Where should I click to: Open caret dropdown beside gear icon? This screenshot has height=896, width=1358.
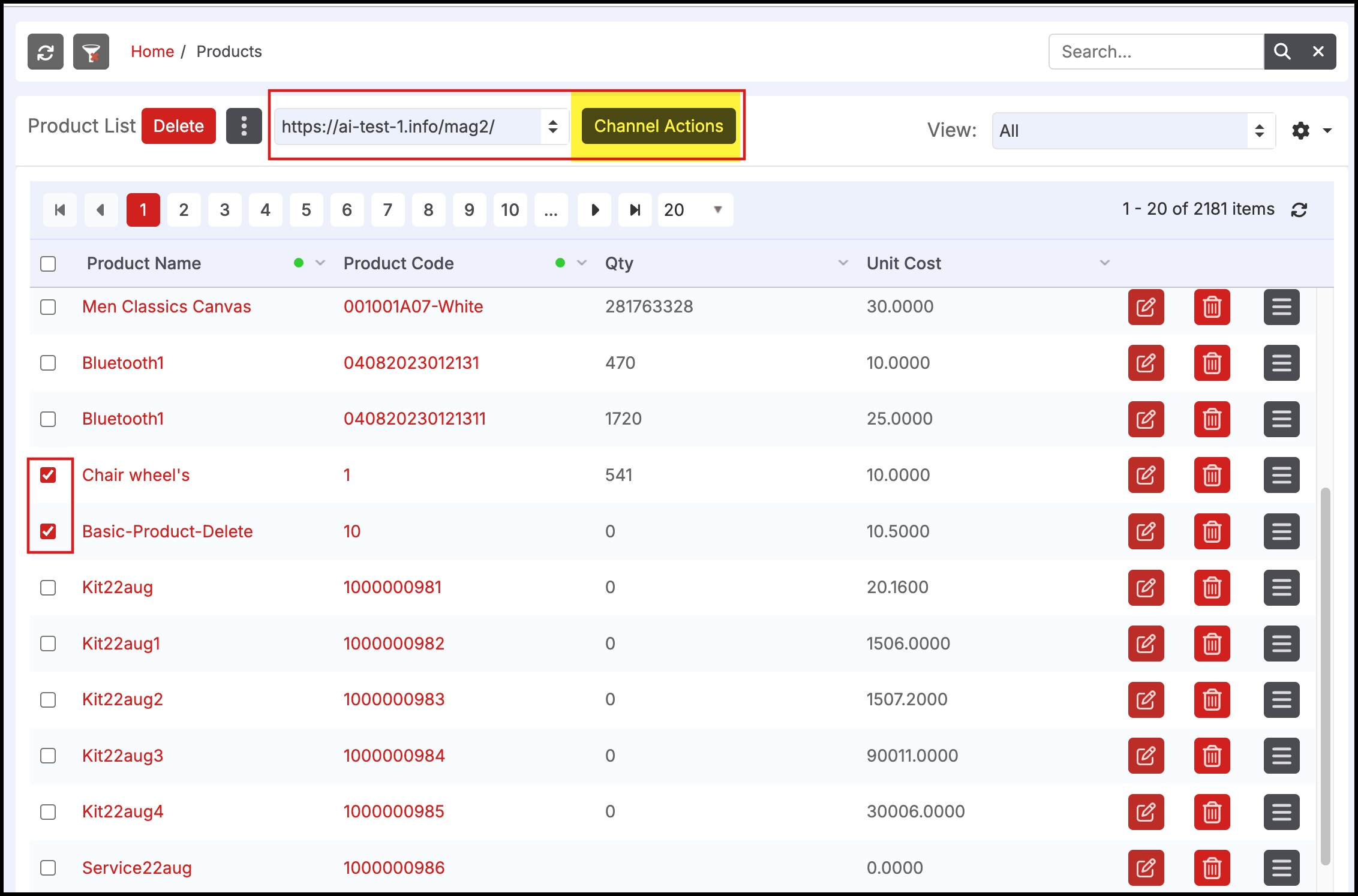pyautogui.click(x=1327, y=131)
